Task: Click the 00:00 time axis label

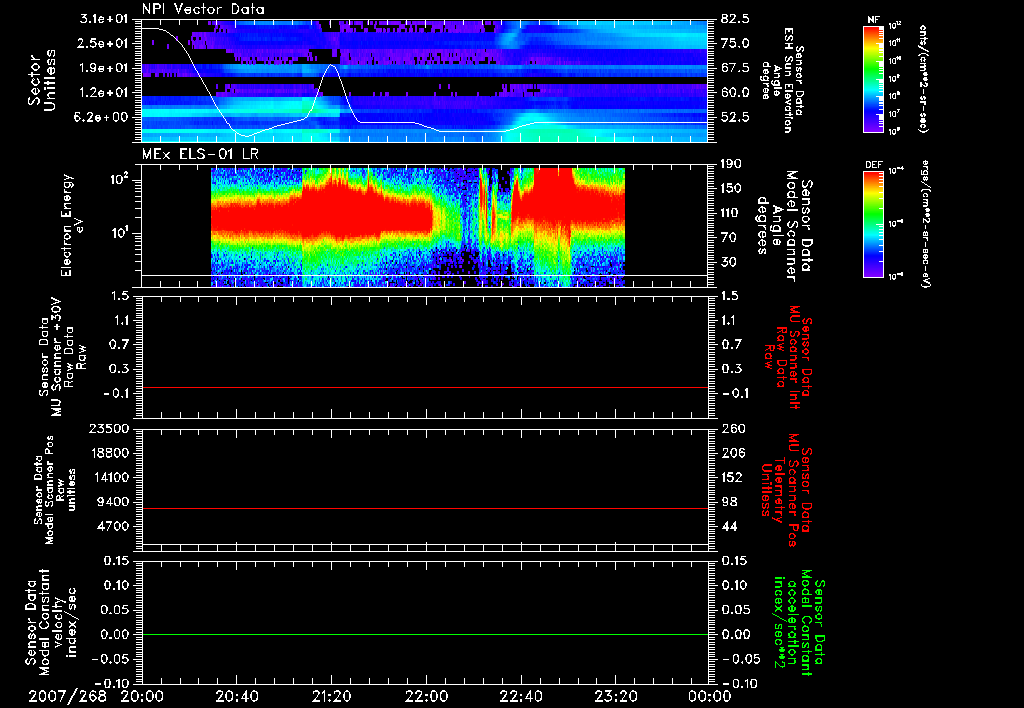Action: pyautogui.click(x=710, y=696)
